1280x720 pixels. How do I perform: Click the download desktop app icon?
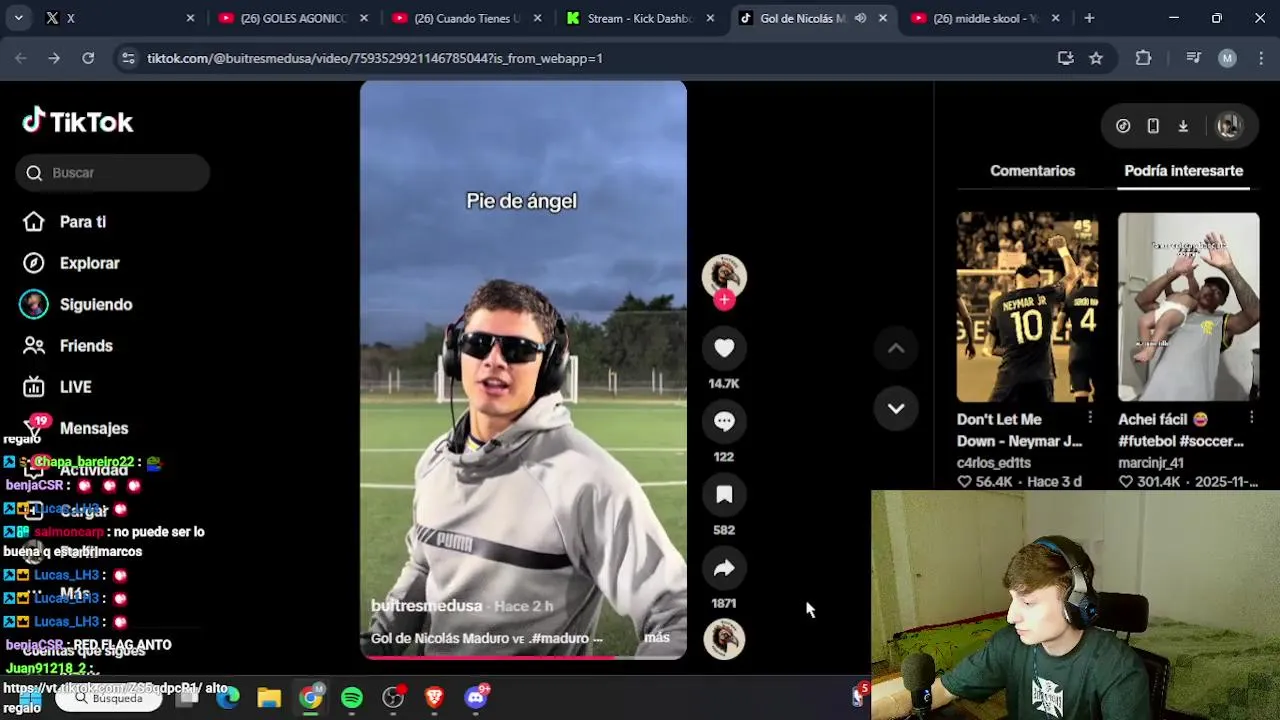1183,126
